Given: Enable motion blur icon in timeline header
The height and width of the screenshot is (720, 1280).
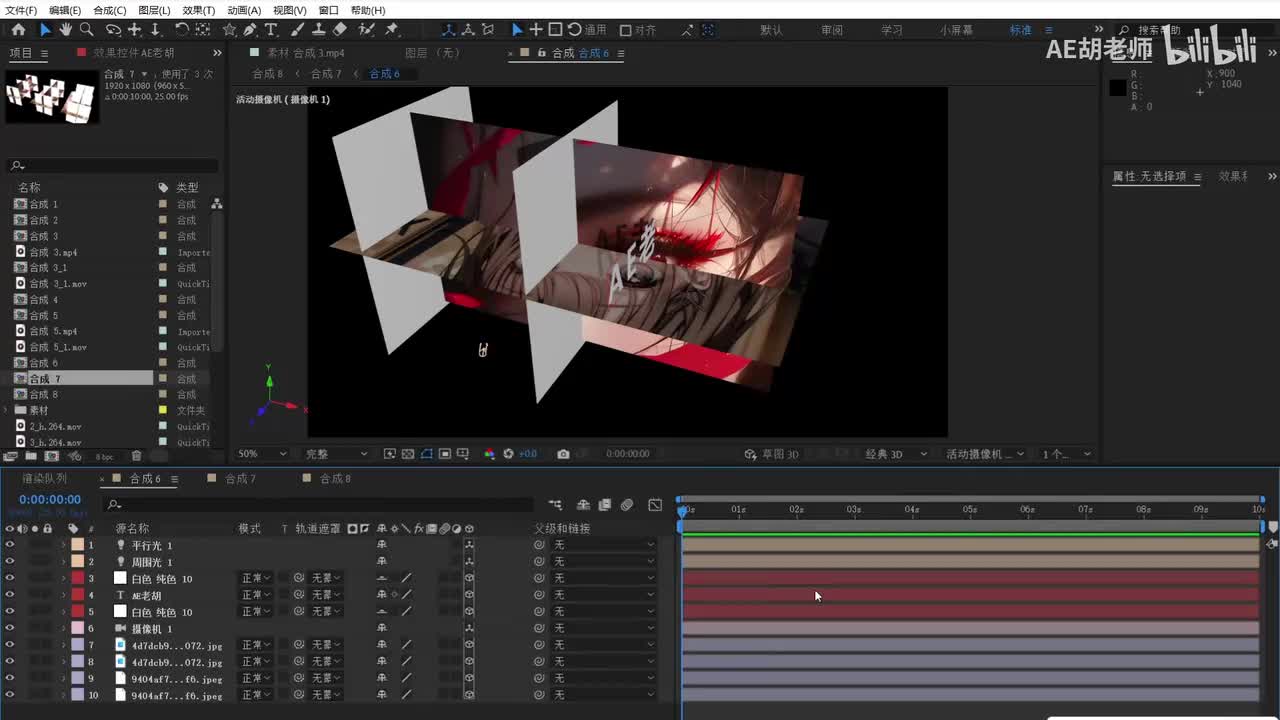Looking at the screenshot, I should pos(627,505).
